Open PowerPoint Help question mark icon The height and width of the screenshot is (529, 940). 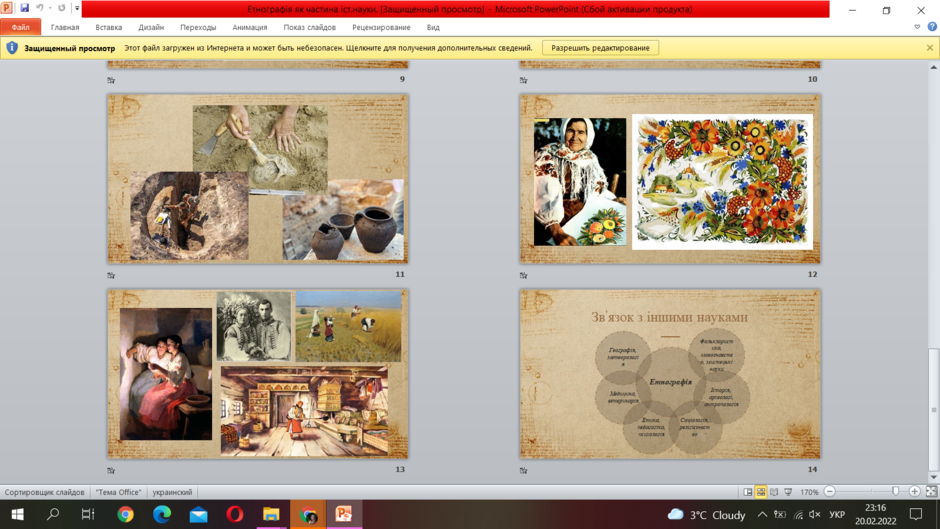pyautogui.click(x=932, y=27)
